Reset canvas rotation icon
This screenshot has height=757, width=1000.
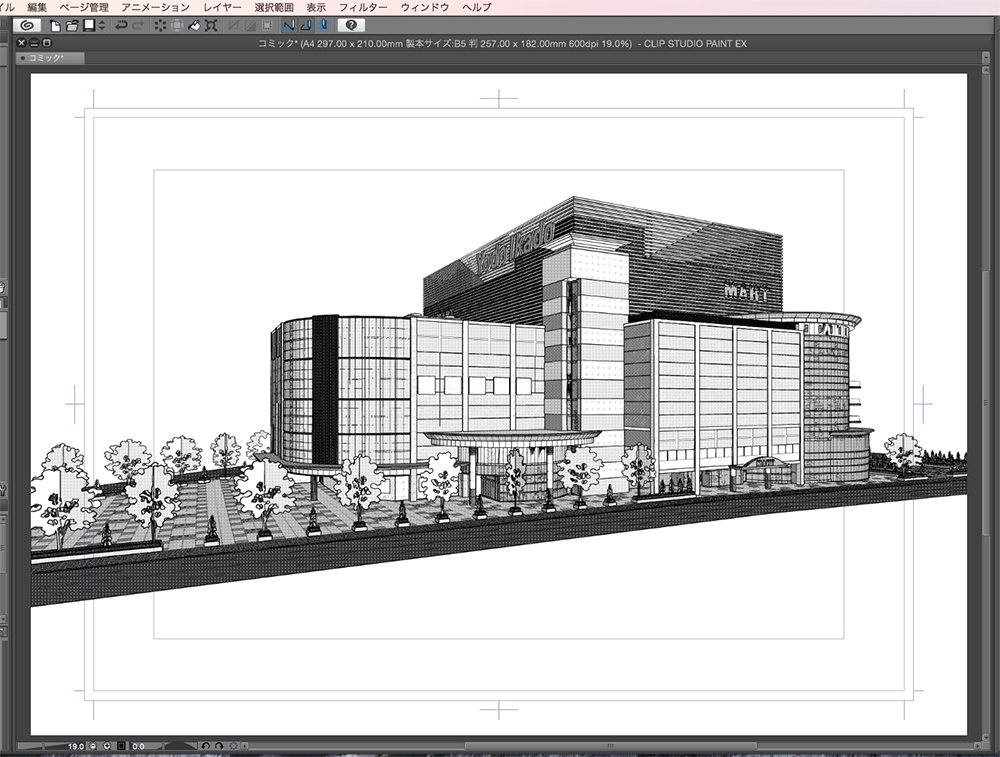(233, 746)
